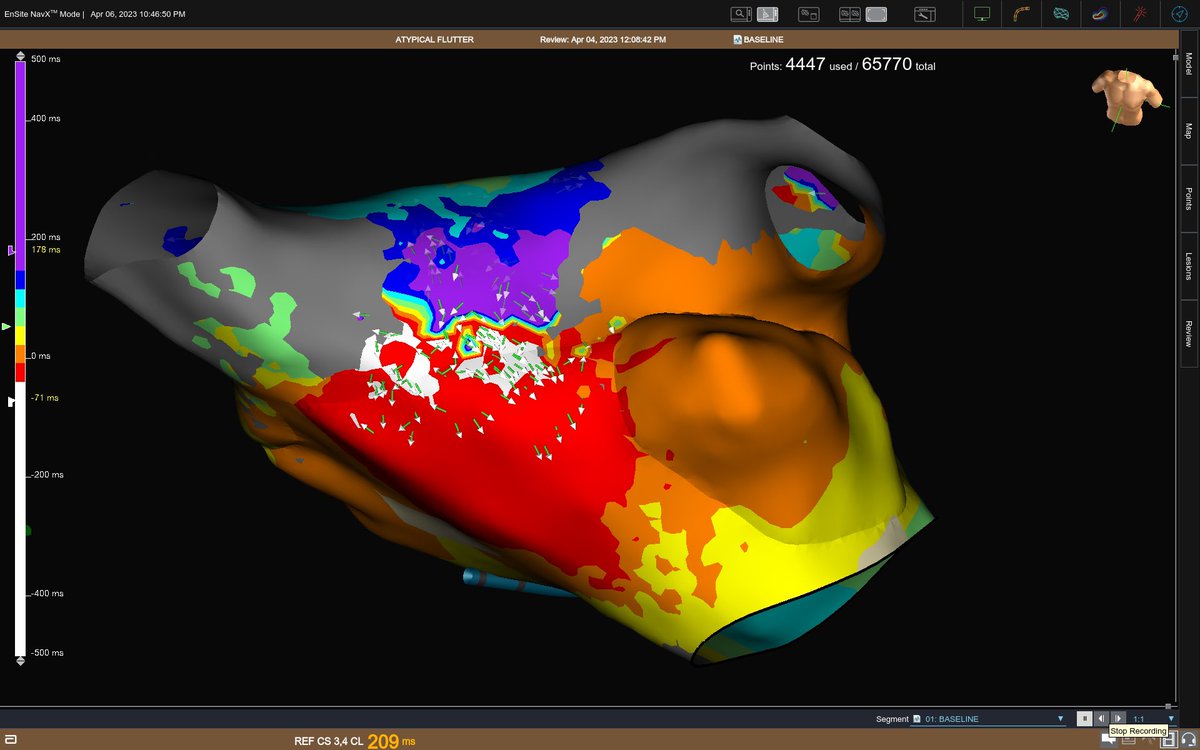
Task: Click the yellow segment of the color bar
Action: [x=20, y=336]
